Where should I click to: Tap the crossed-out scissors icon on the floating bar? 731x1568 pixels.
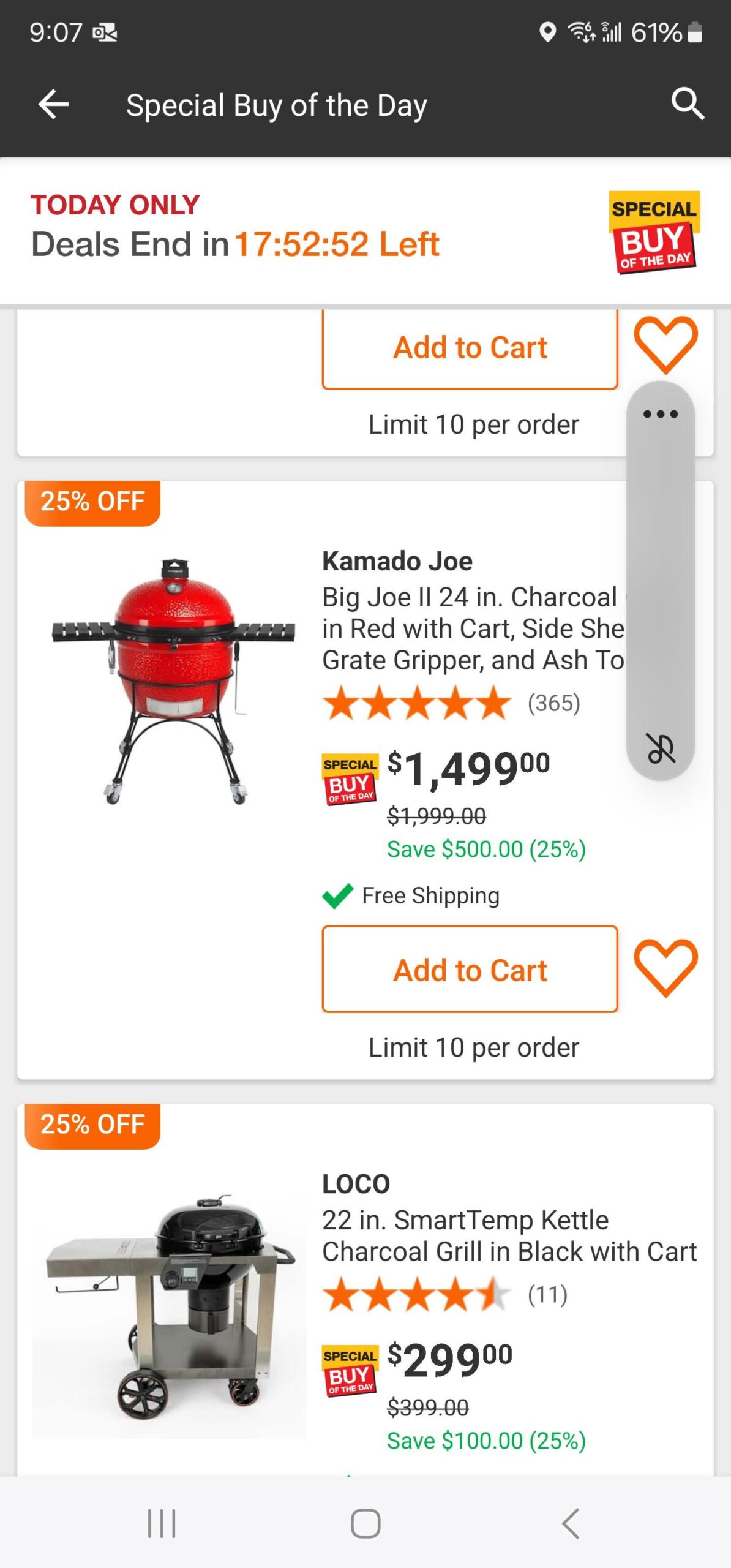(661, 748)
